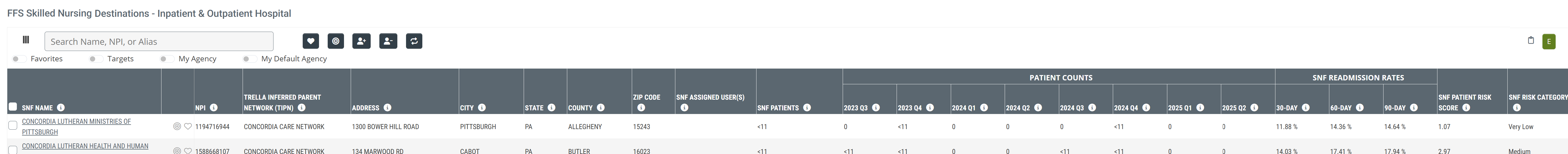The image size is (1568, 154).
Task: Toggle the Favorites filter switch
Action: [x=19, y=59]
